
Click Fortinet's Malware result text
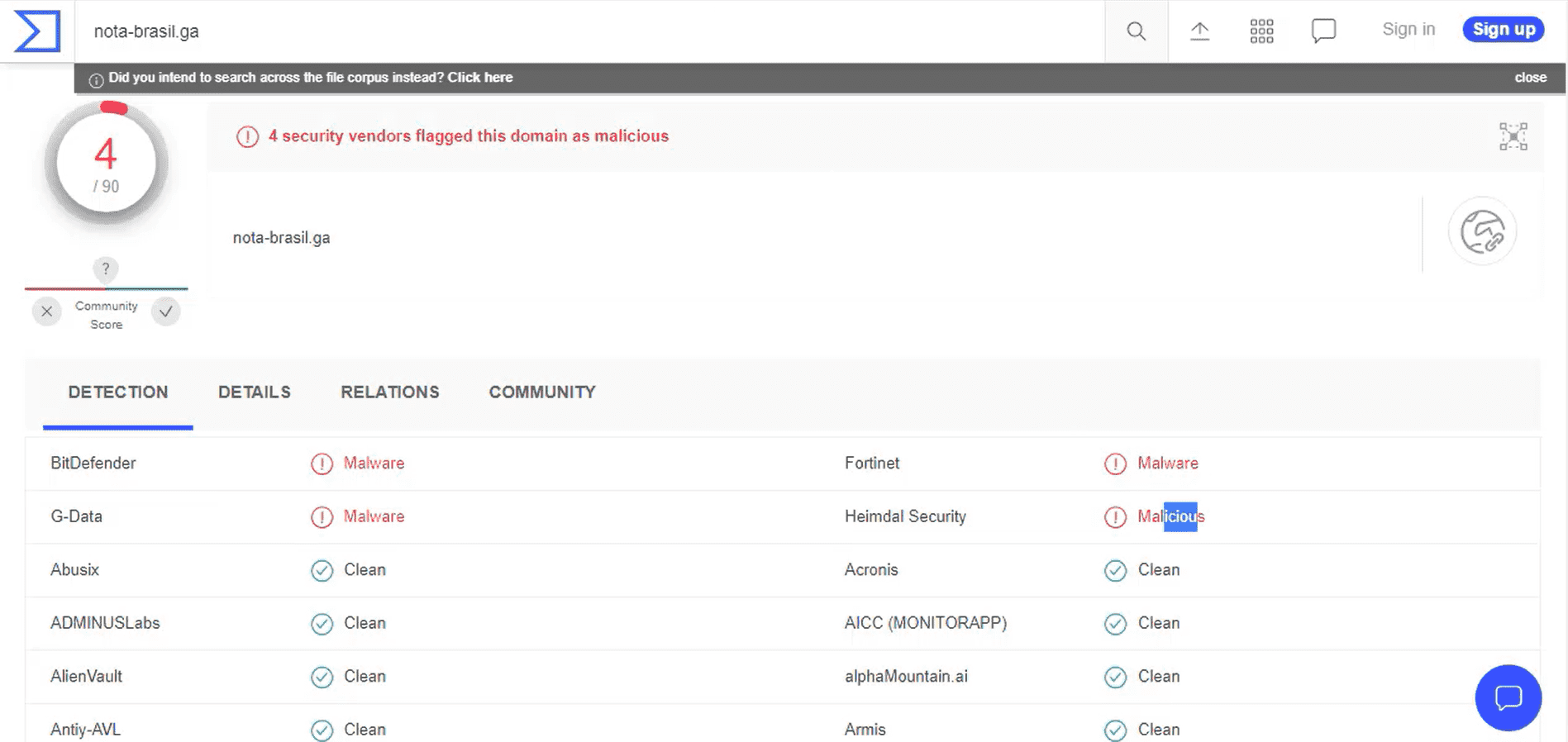(x=1168, y=464)
